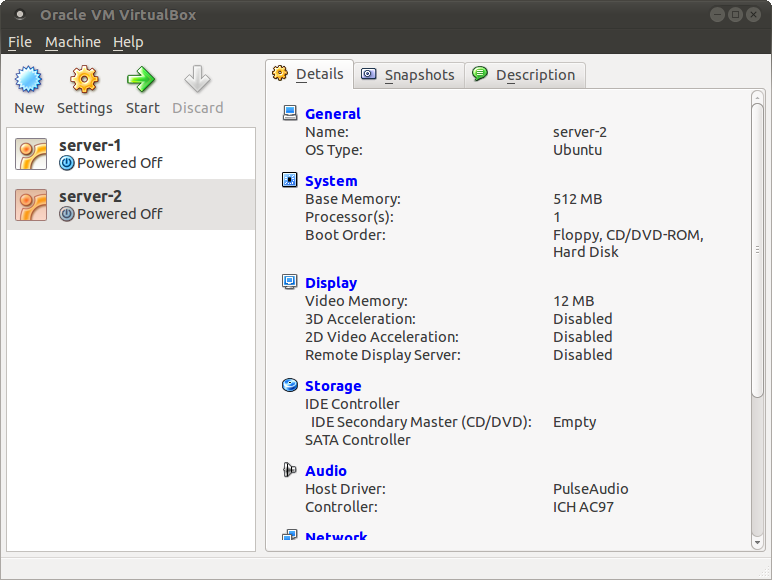Click the scrollbar up arrow in details
Image resolution: width=772 pixels, height=580 pixels.
point(757,97)
